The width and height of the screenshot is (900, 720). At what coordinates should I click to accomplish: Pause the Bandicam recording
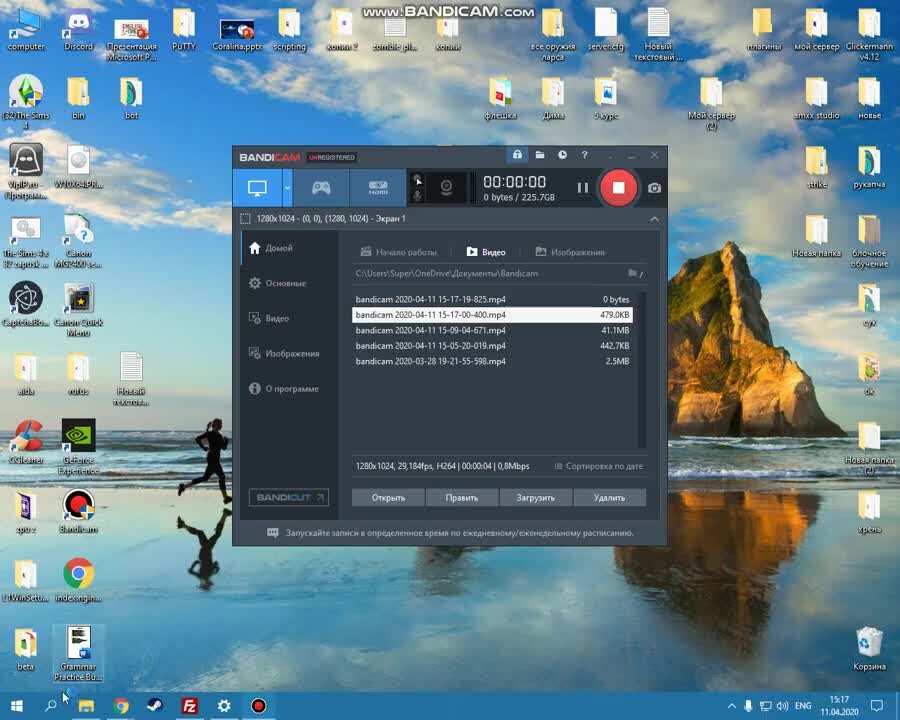583,188
